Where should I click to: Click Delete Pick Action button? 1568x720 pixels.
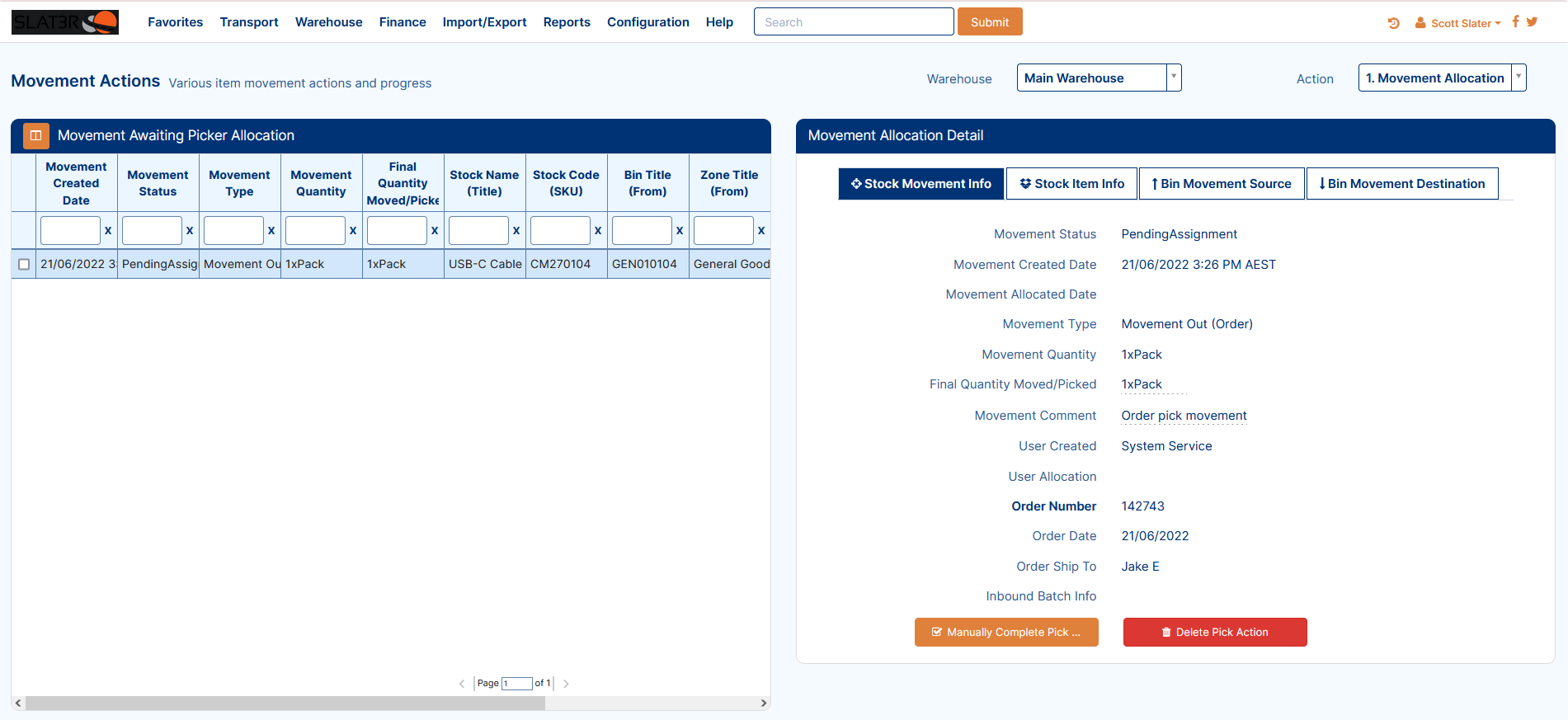click(x=1215, y=633)
